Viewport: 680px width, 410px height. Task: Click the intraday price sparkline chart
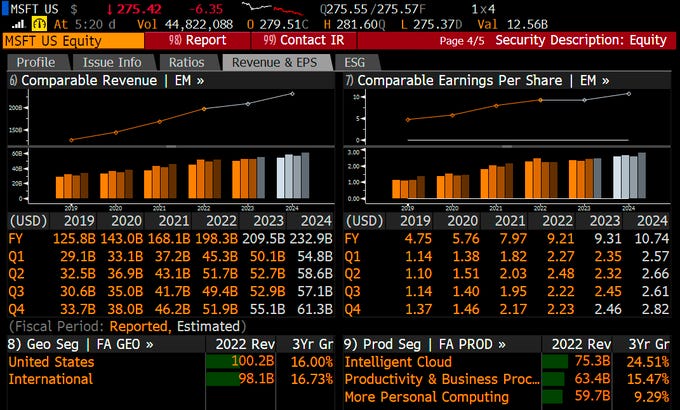[273, 9]
